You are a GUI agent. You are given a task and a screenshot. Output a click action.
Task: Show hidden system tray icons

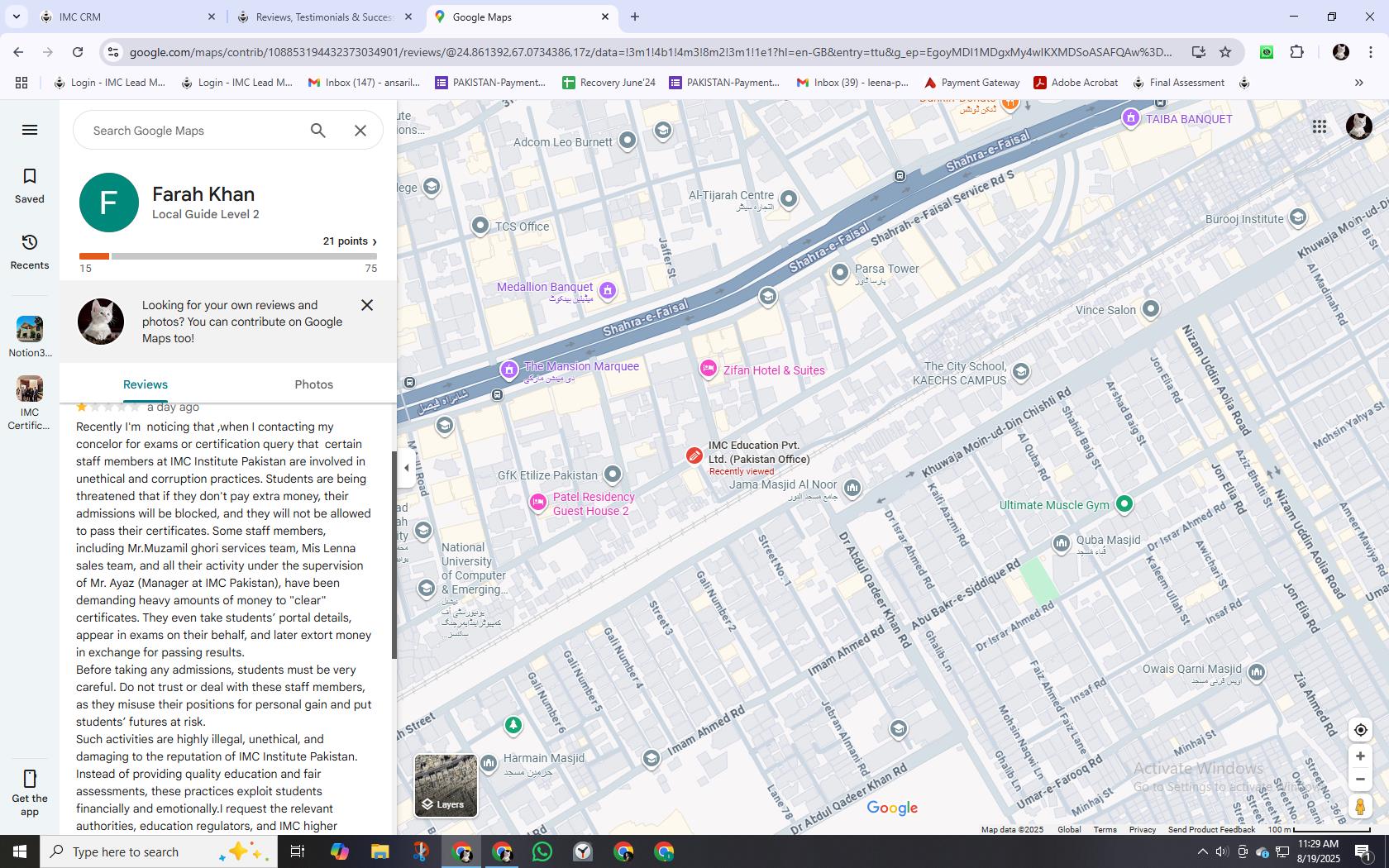tap(1202, 851)
